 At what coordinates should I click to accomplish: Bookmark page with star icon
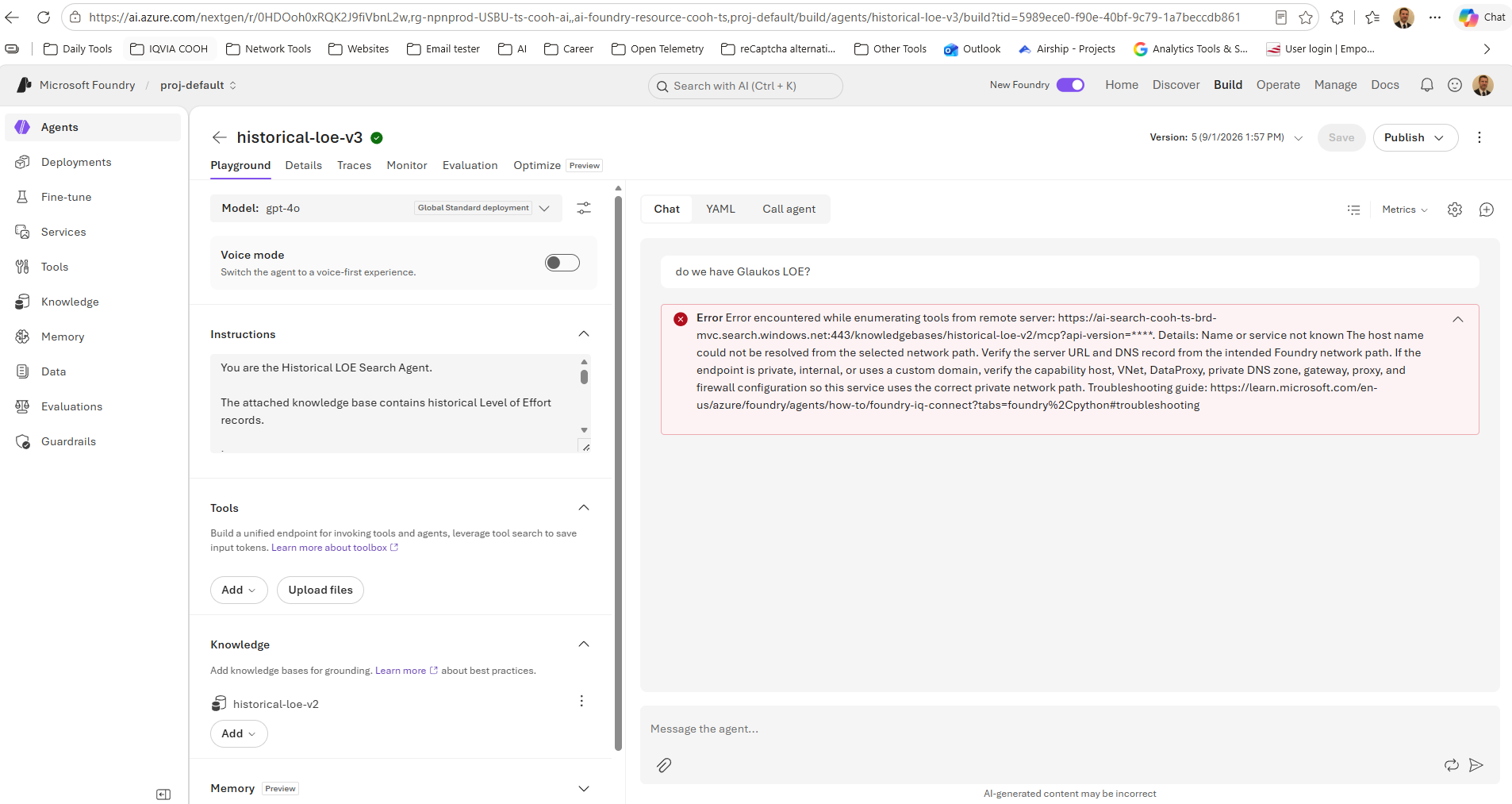(1306, 17)
